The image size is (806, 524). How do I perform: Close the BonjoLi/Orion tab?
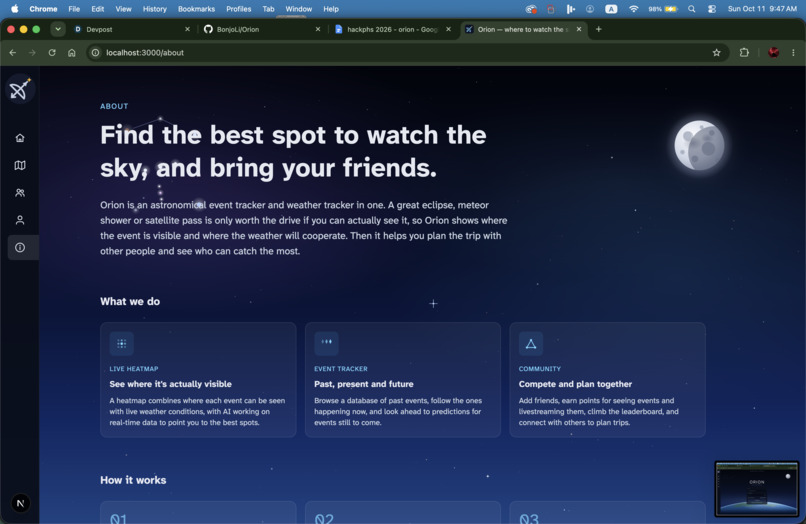coord(318,29)
